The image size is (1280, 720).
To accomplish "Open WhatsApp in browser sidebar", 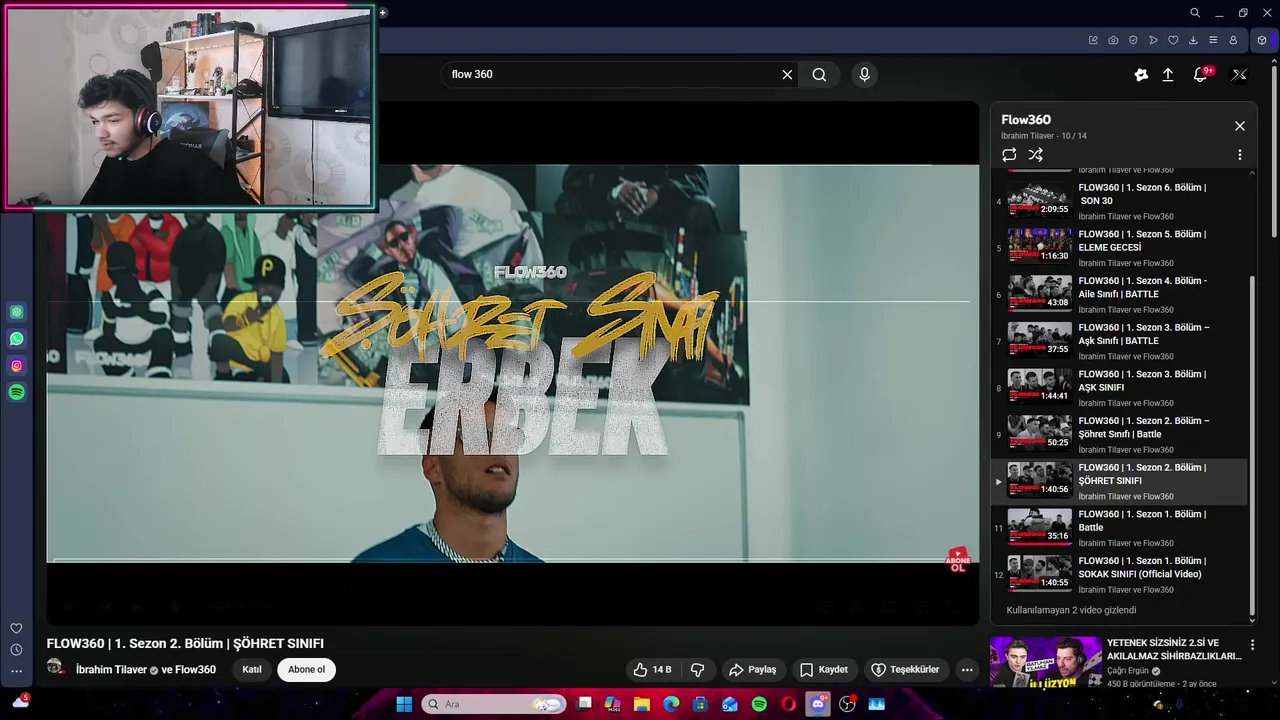I will click(16, 339).
